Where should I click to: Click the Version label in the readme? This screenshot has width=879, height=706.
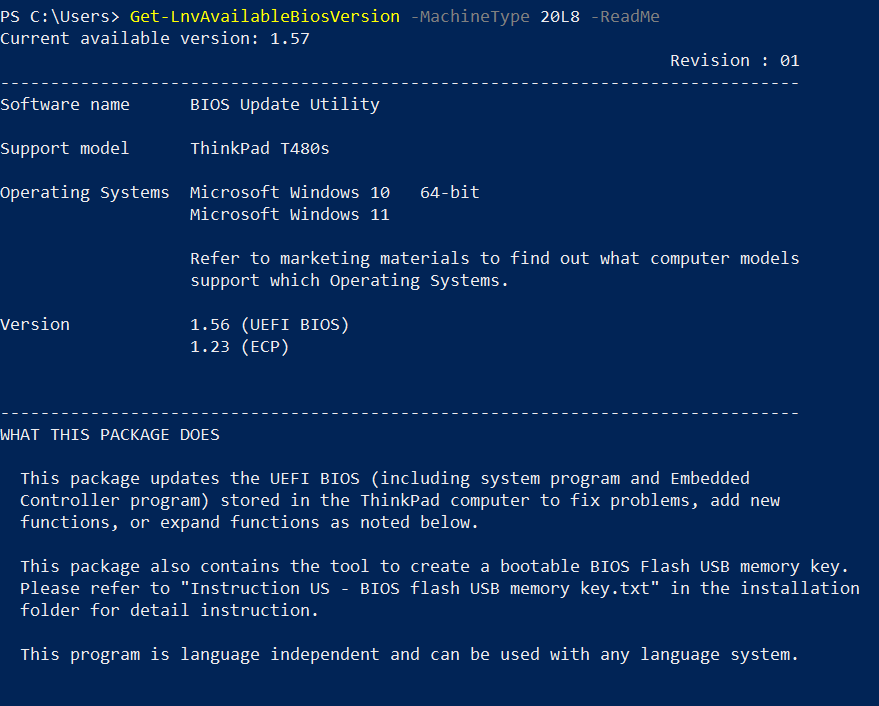point(35,324)
